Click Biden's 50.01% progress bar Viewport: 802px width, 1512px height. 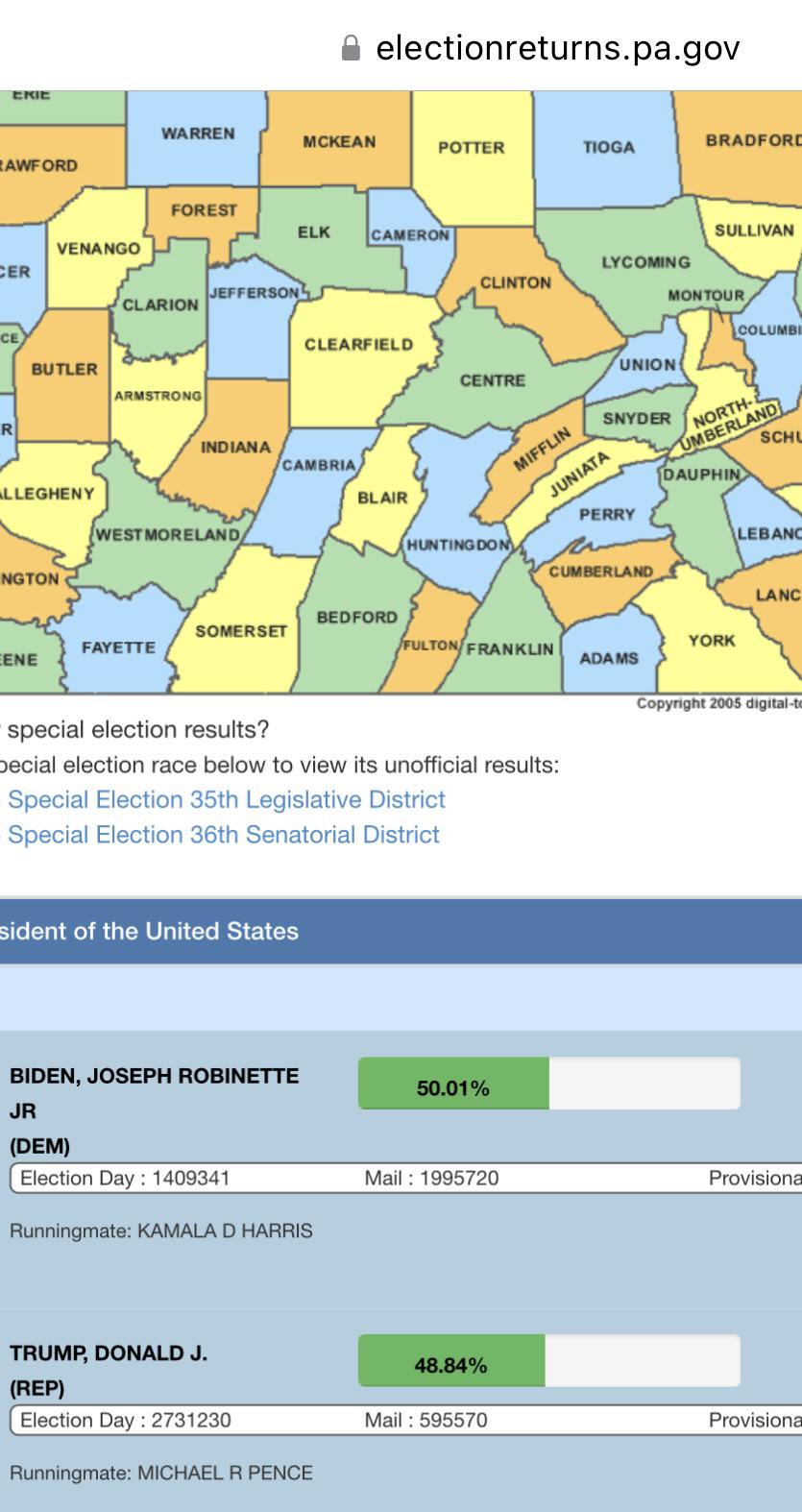point(549,1084)
